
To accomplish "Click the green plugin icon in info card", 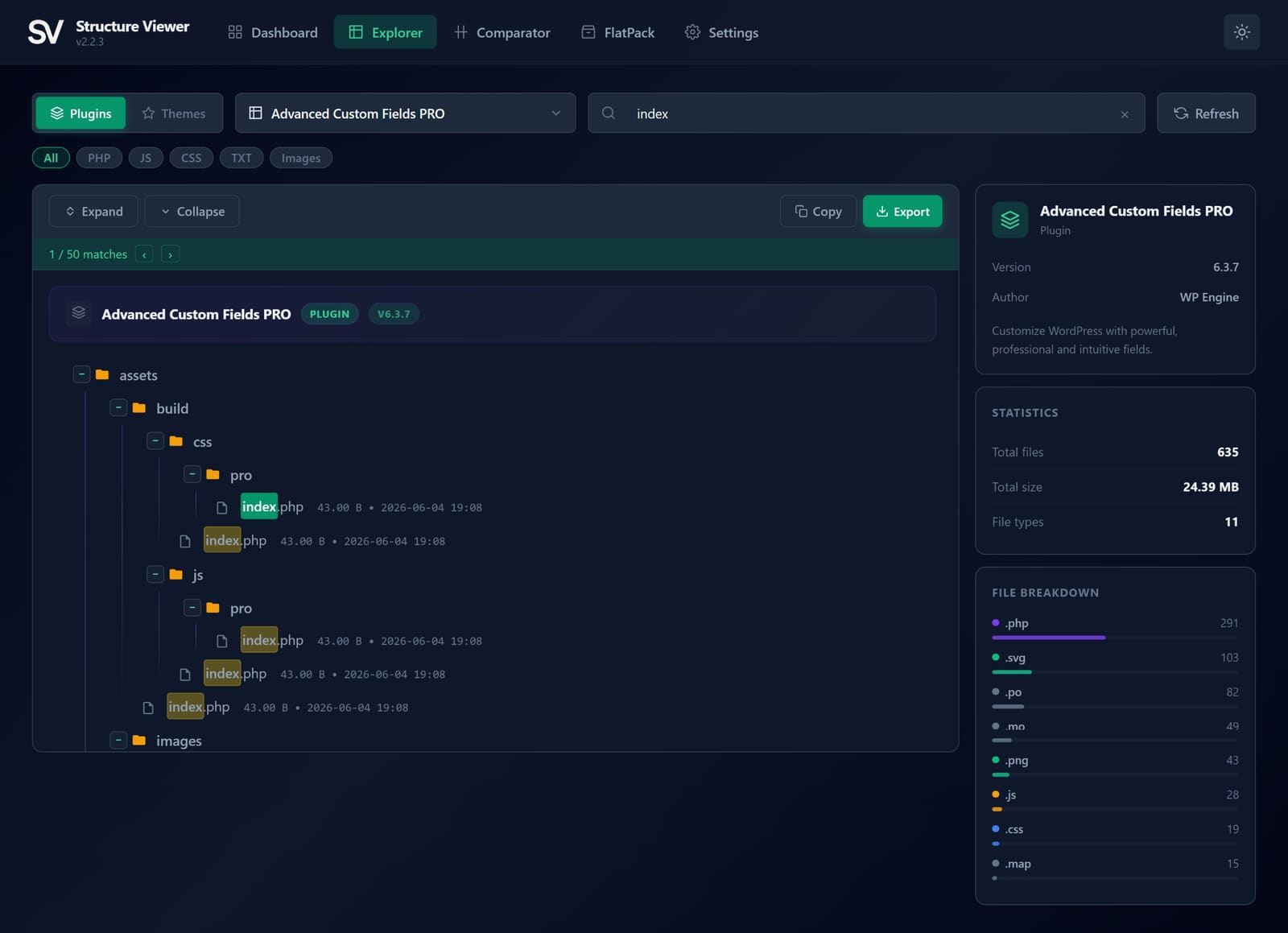I will tap(1009, 220).
